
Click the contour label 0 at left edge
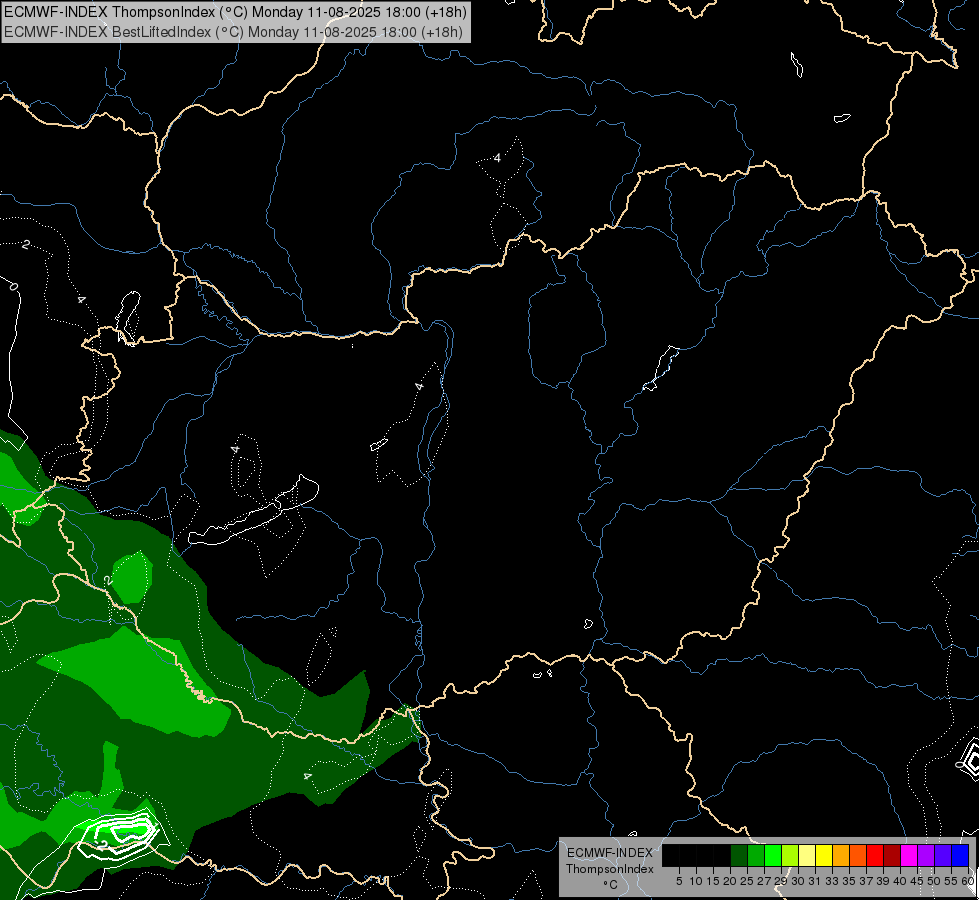13,287
